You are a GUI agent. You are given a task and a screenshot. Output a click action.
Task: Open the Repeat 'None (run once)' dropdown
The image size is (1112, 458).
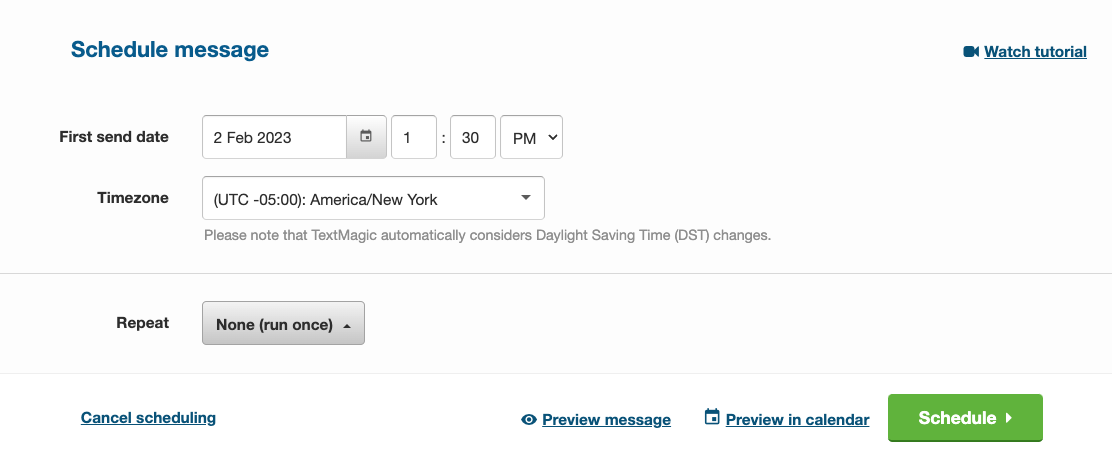[283, 324]
